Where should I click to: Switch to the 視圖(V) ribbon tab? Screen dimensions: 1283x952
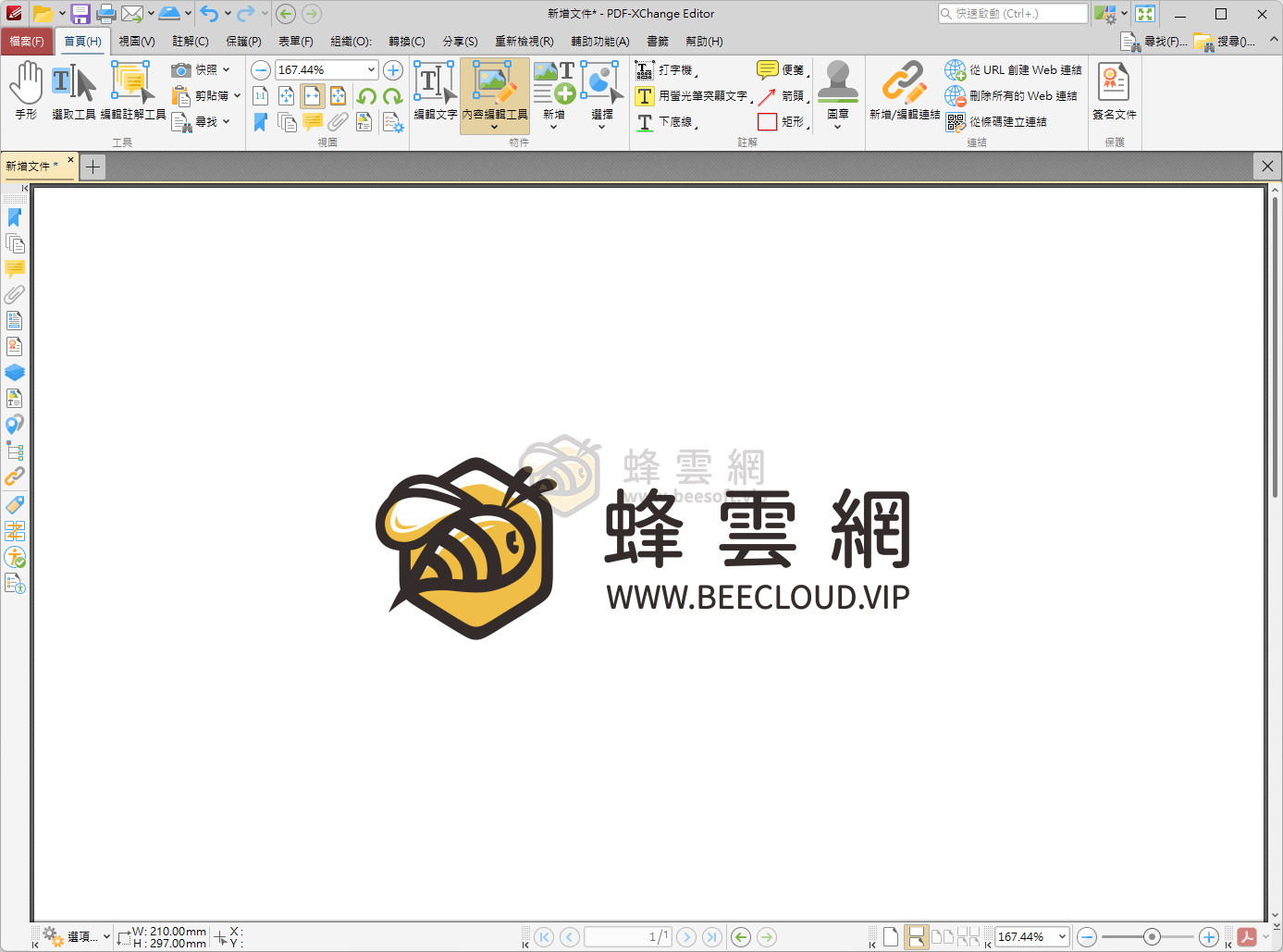point(137,42)
